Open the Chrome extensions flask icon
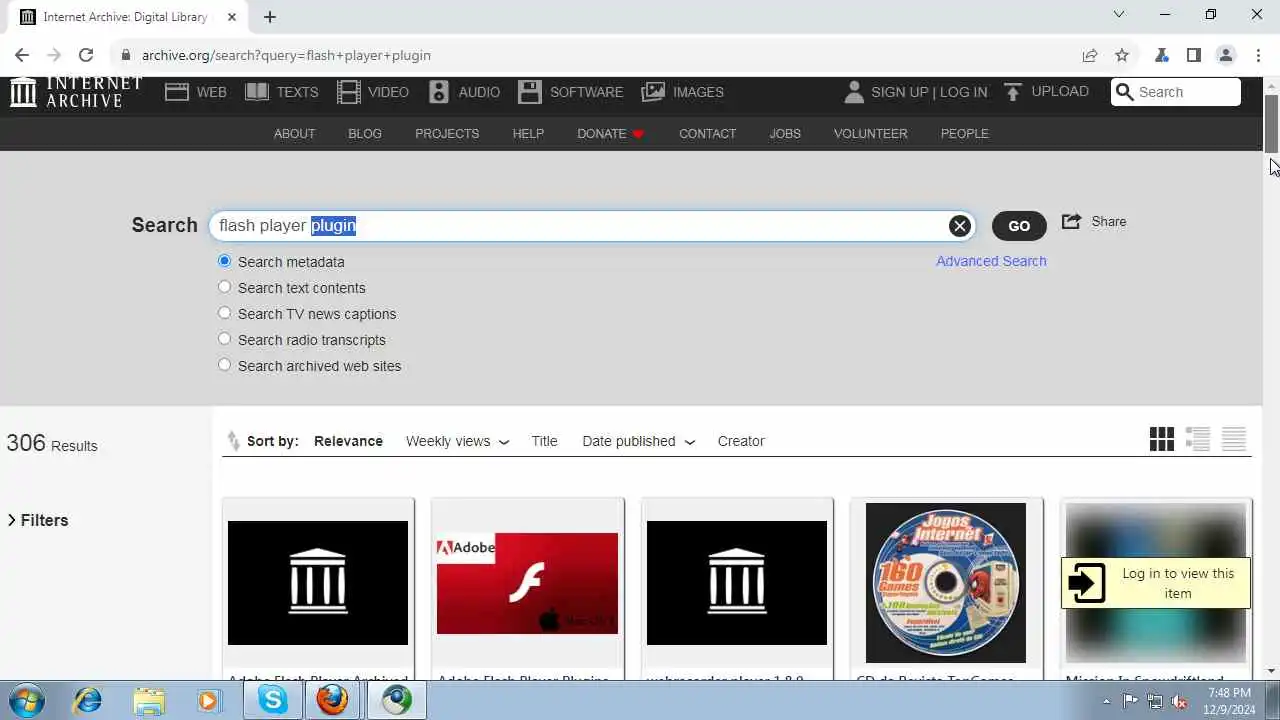1280x720 pixels. pyautogui.click(x=1162, y=55)
